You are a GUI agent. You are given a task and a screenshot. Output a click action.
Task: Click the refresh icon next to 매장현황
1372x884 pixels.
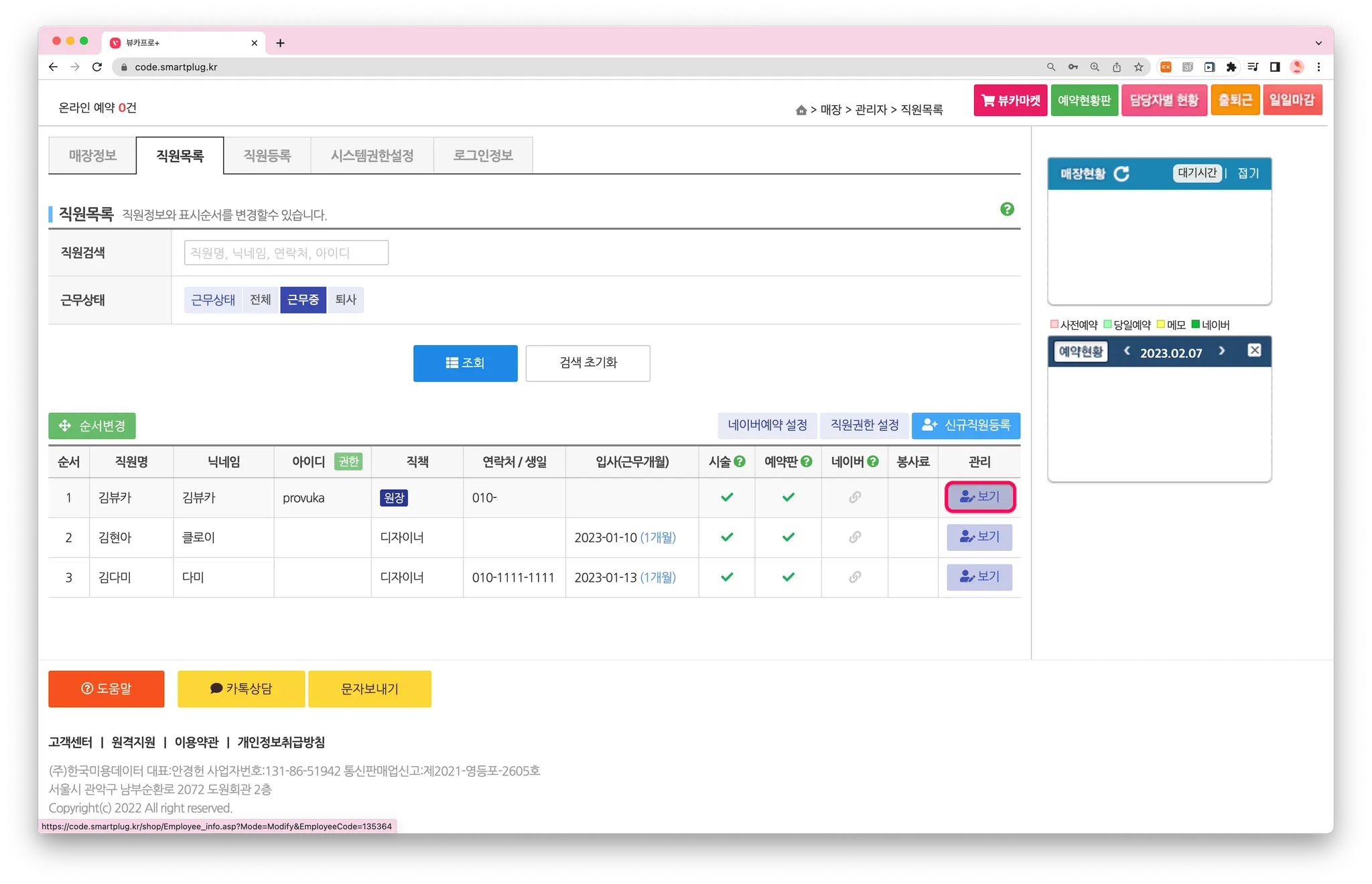tap(1121, 174)
